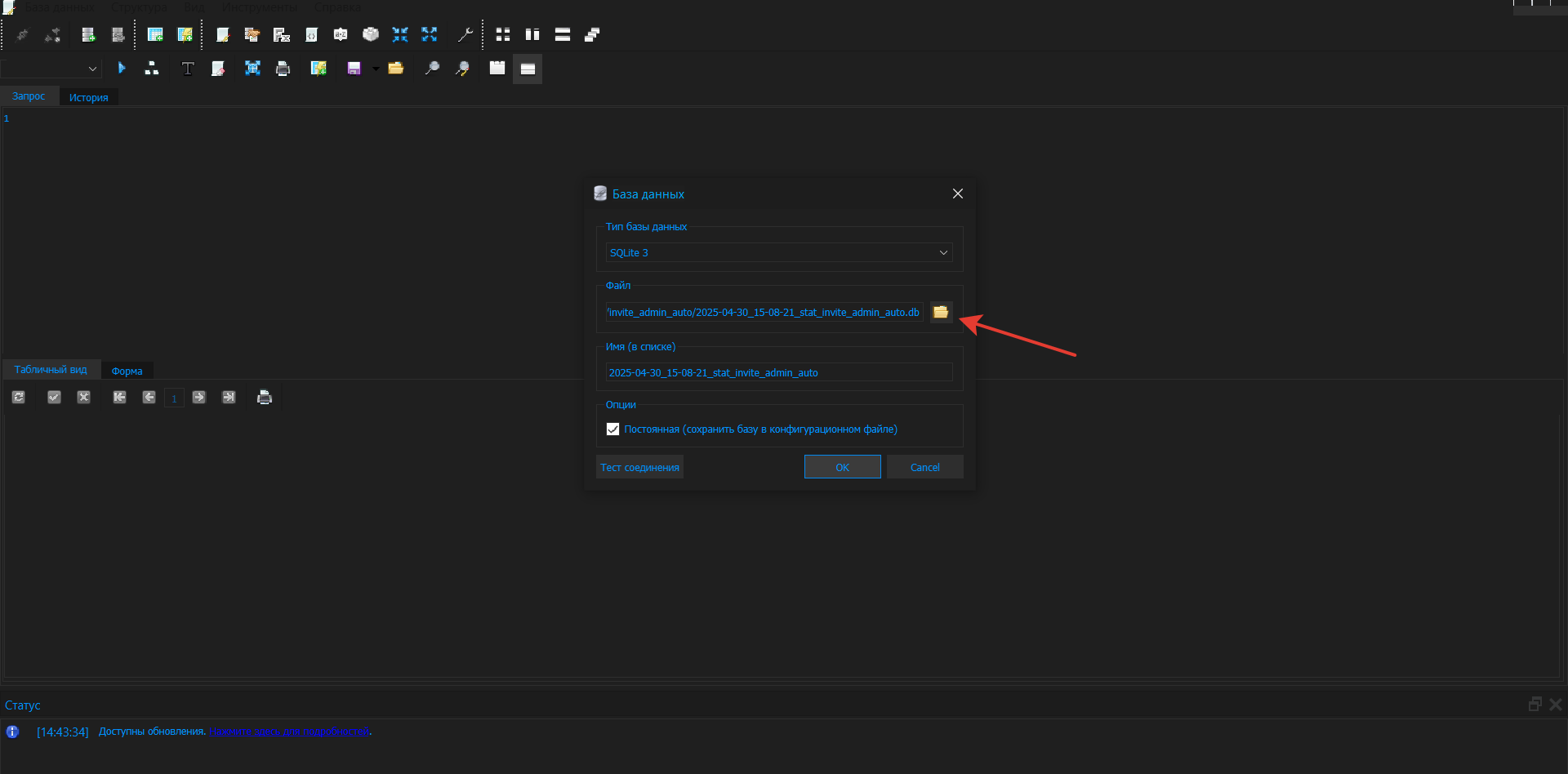The height and width of the screenshot is (774, 1568).
Task: Click the add database toolbar icon
Action: coord(88,34)
